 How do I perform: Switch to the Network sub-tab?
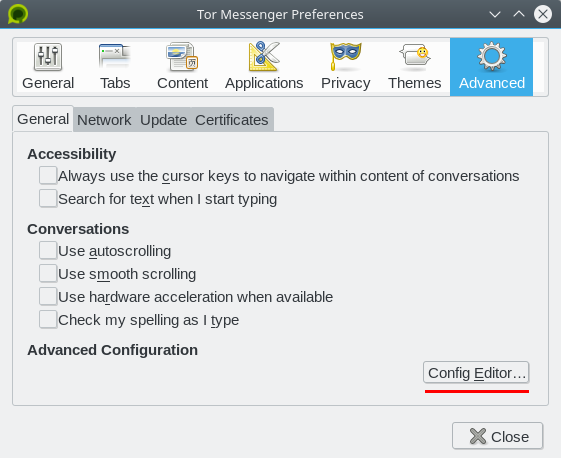click(104, 120)
